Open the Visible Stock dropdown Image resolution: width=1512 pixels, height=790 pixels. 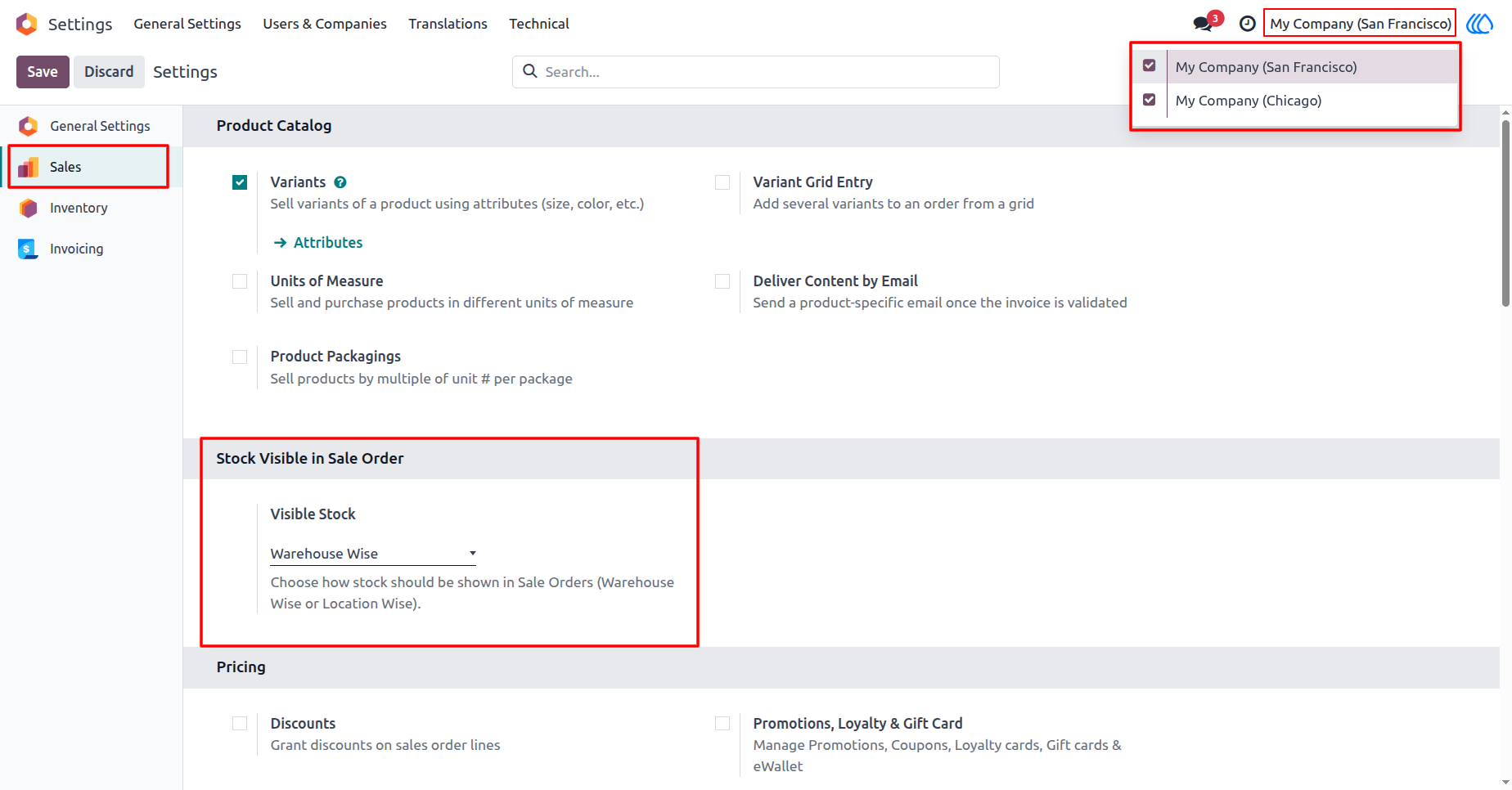373,554
